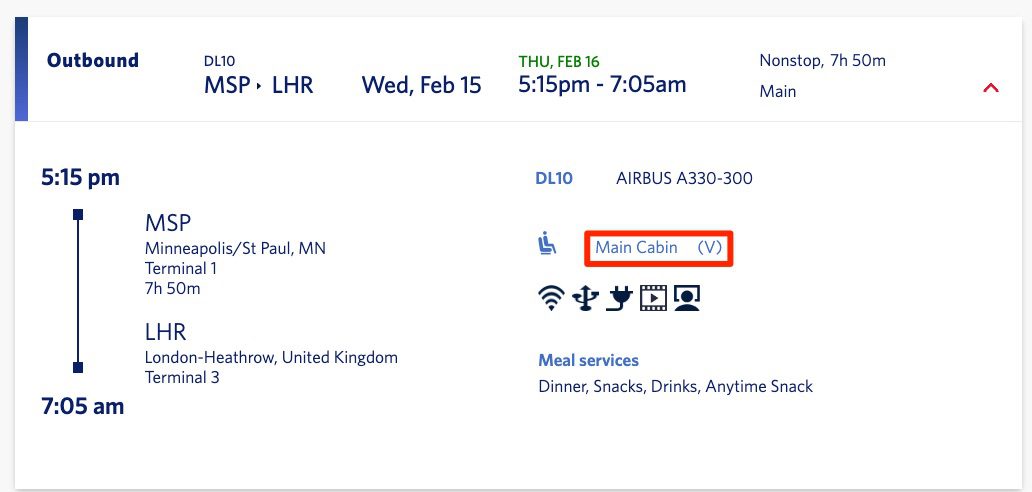Click the USB port amenity icon
Viewport: 1032px width, 492px height.
point(585,299)
